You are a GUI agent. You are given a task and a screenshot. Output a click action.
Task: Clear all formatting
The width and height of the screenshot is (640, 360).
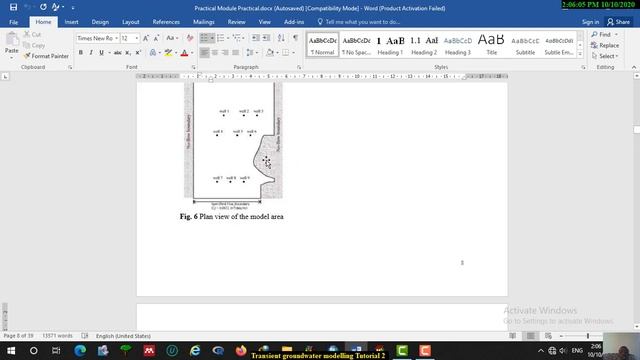[x=190, y=38]
